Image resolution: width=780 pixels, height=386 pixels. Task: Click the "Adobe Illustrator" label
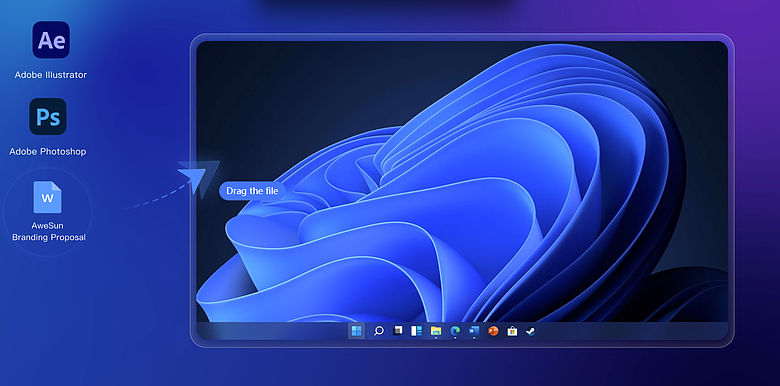tap(51, 75)
